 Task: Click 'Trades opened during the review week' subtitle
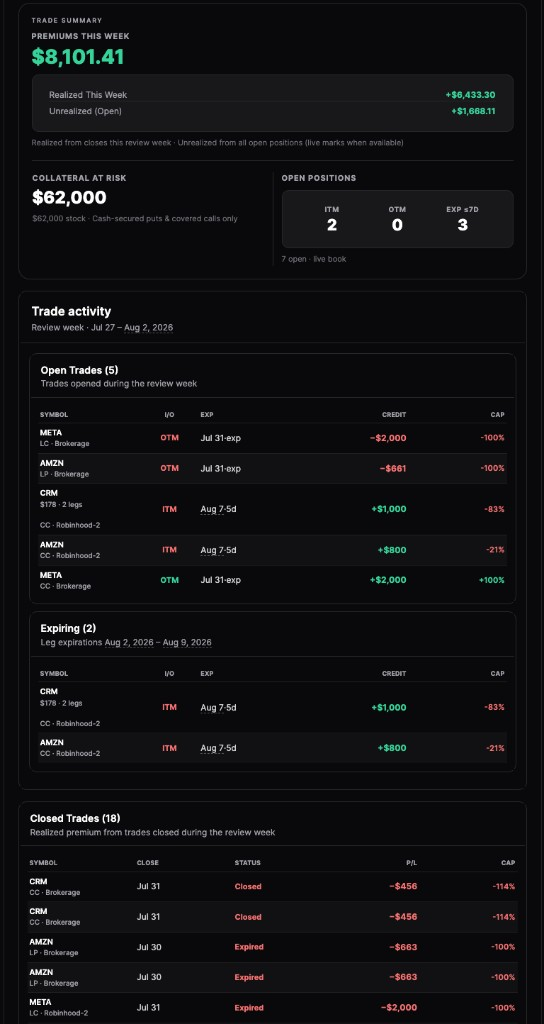click(x=119, y=383)
